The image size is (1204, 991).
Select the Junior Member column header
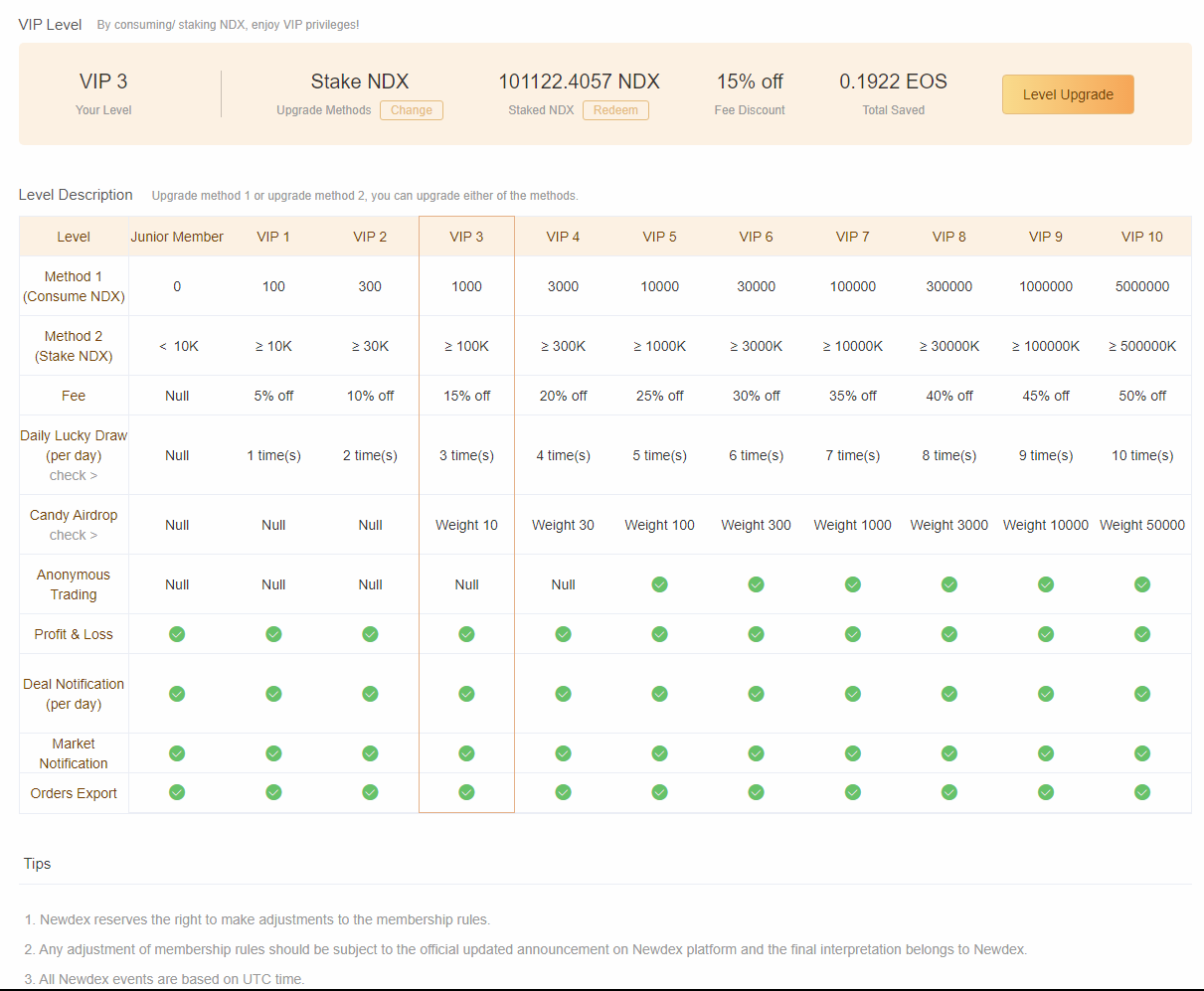tap(177, 237)
